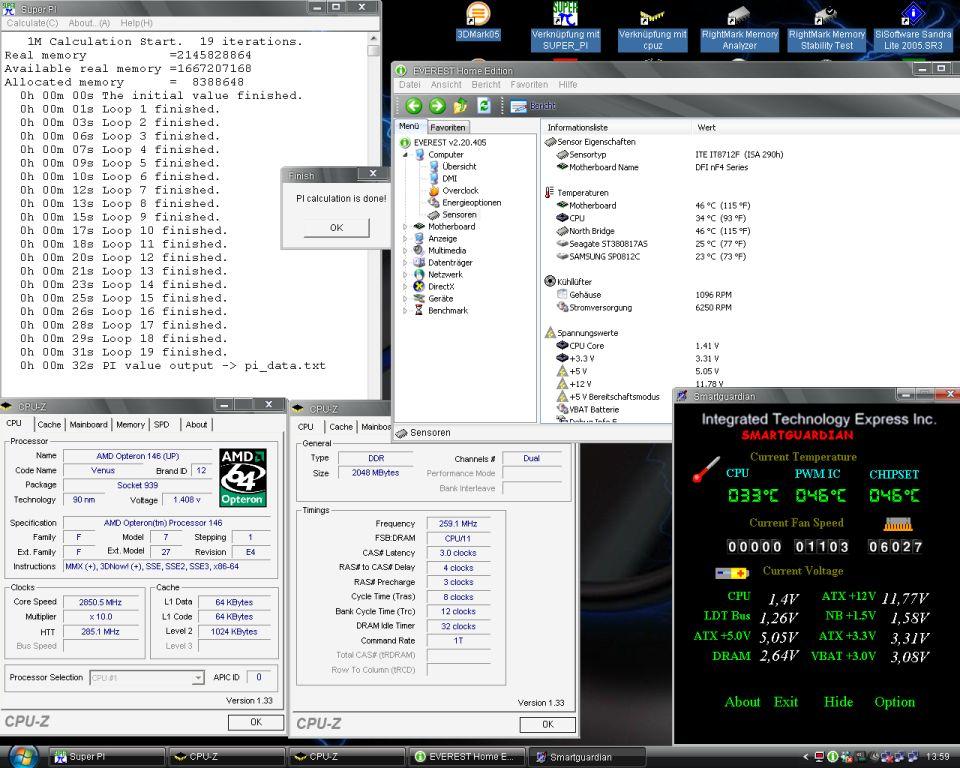This screenshot has height=768, width=960.
Task: Open Datei menu in EVEREST
Action: [x=410, y=85]
